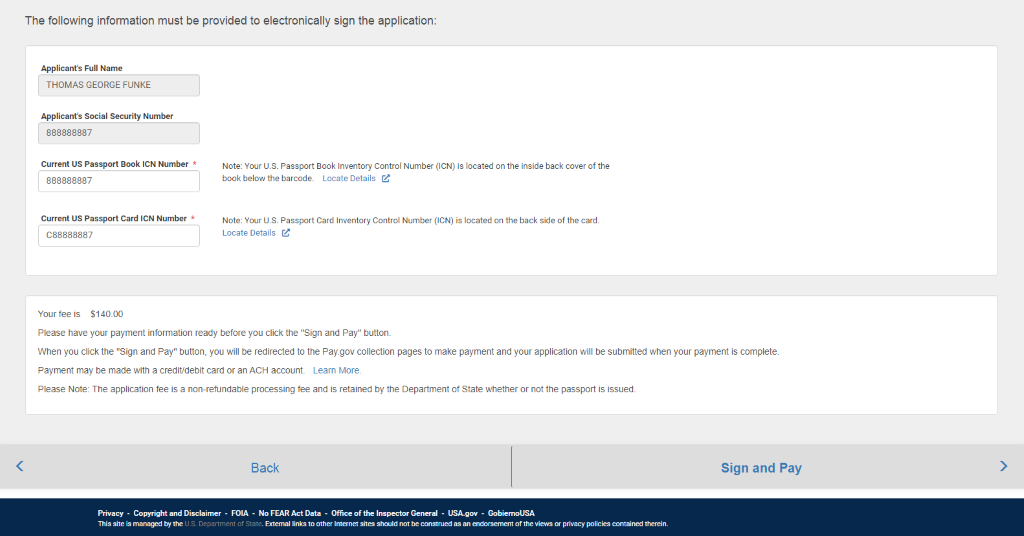Viewport: 1024px width, 536px height.
Task: Click the external-link icon beside Passport Book Locate Details
Action: tap(386, 179)
